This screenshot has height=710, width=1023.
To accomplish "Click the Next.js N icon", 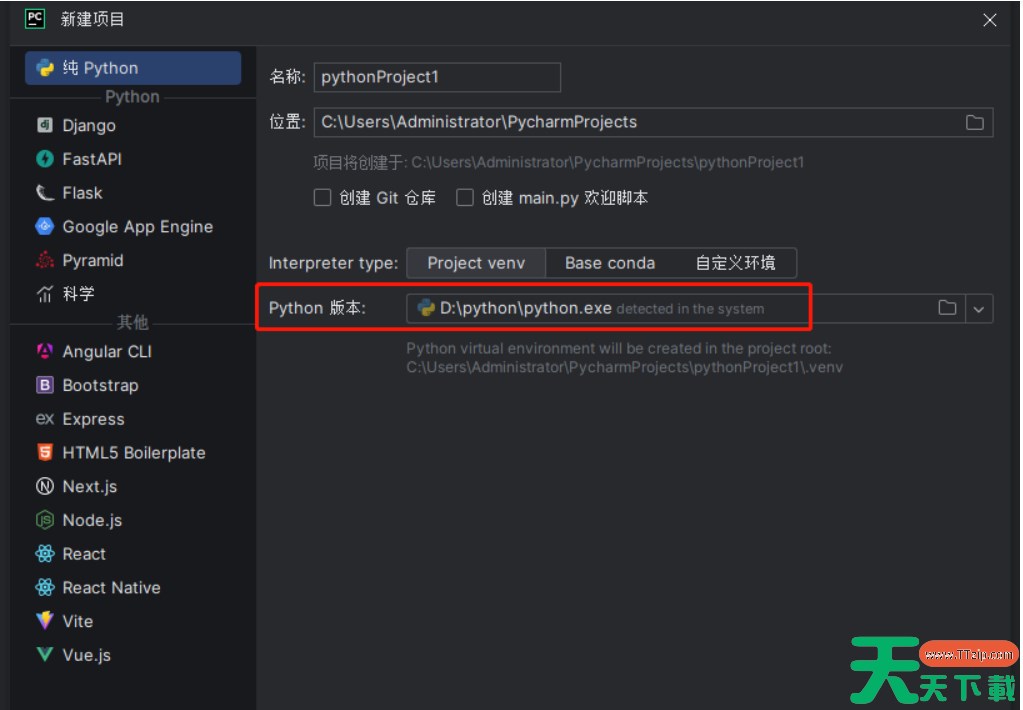I will pos(44,486).
